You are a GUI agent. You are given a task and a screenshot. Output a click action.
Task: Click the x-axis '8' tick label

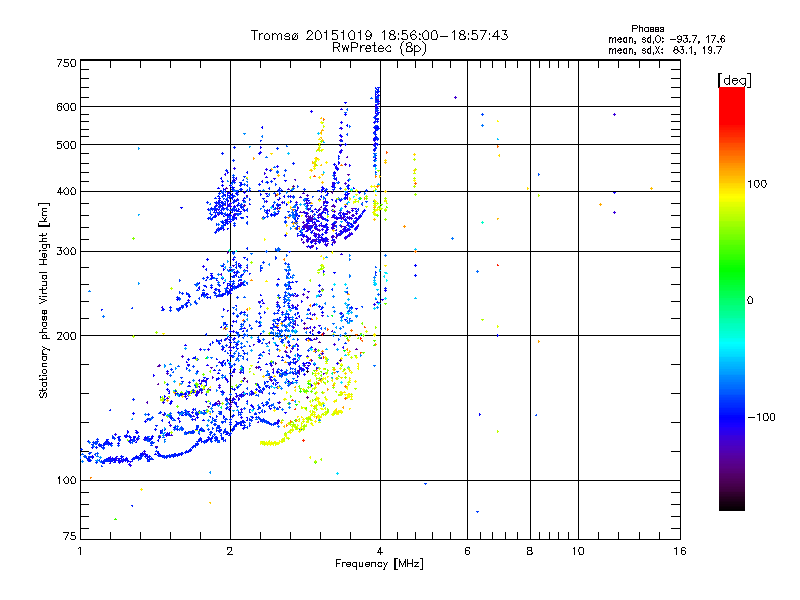pyautogui.click(x=530, y=551)
